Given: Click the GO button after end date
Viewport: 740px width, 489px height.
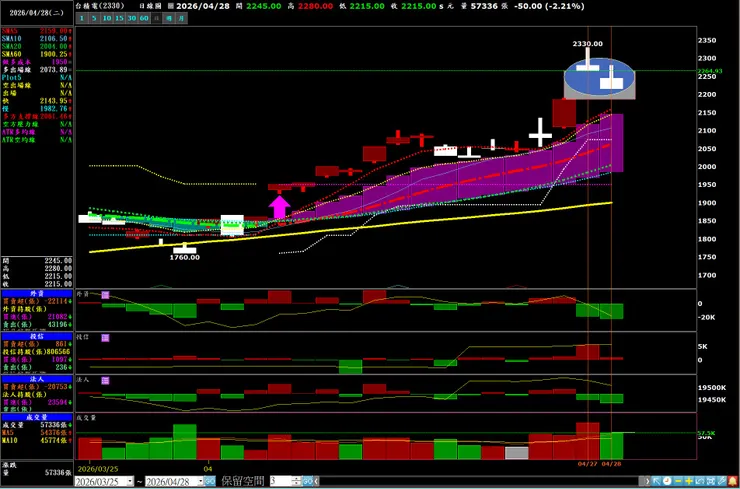Looking at the screenshot, I should [210, 481].
